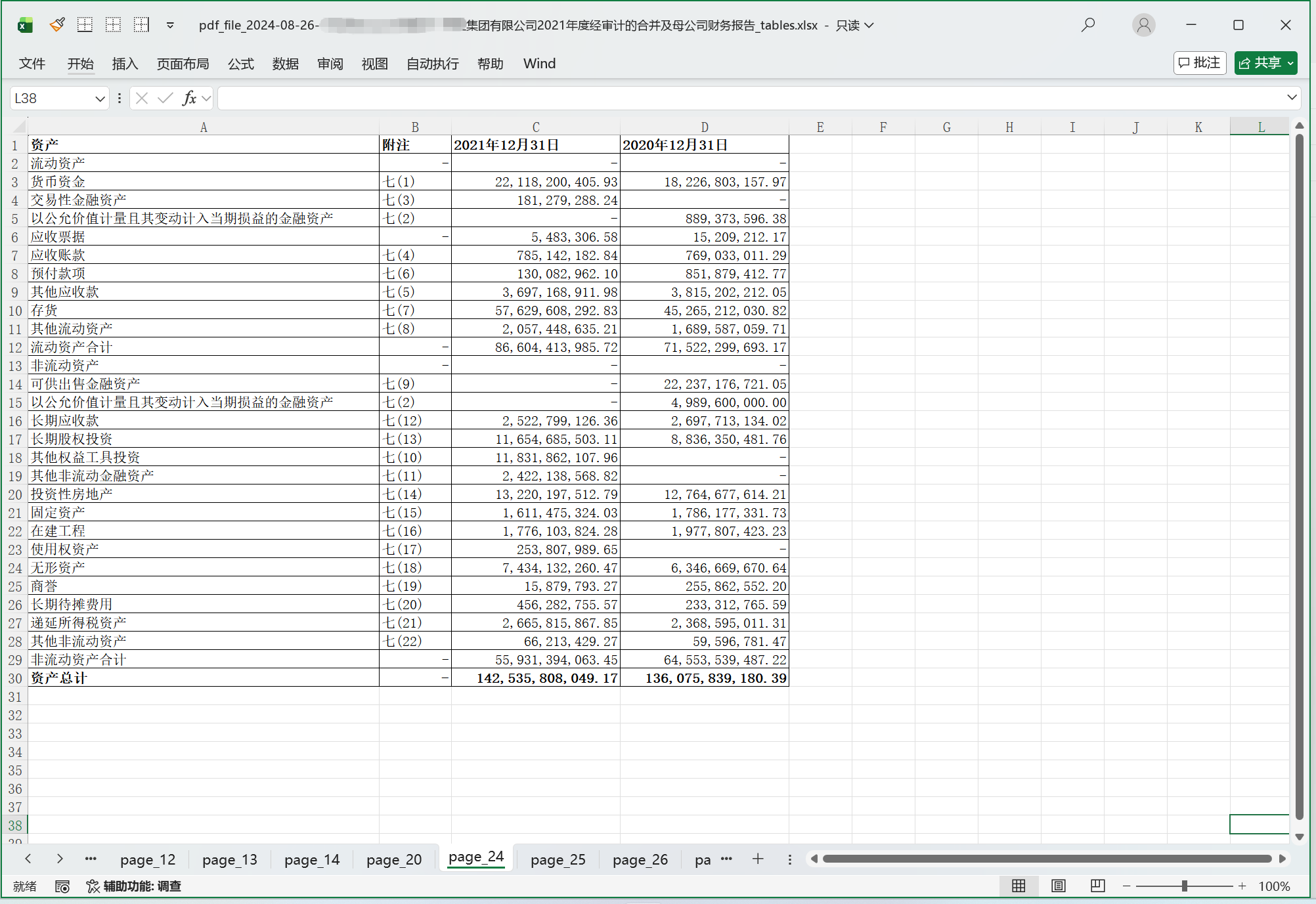The image size is (1316, 904).
Task: Click the 批注 comments button
Action: tap(1200, 63)
